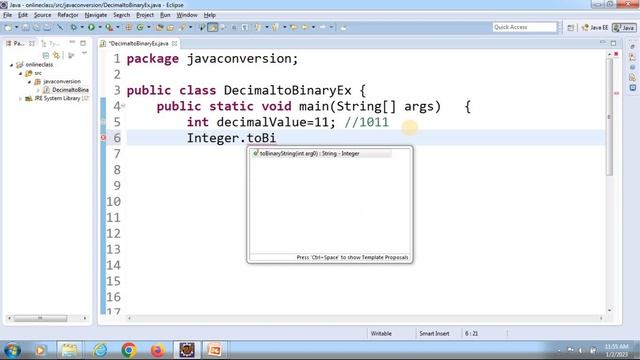The image size is (640, 360).
Task: Open PowerPoint from the taskbar
Action: (215, 350)
